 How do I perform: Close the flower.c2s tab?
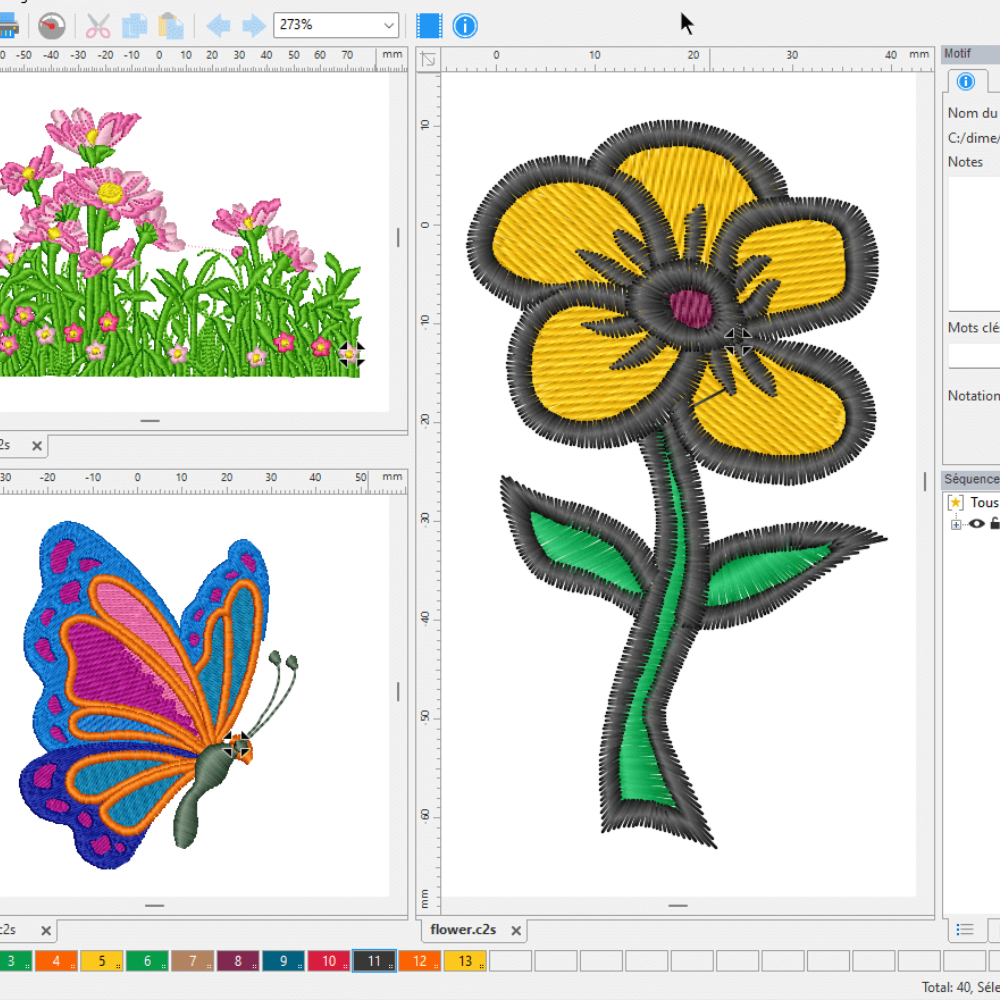(x=516, y=930)
